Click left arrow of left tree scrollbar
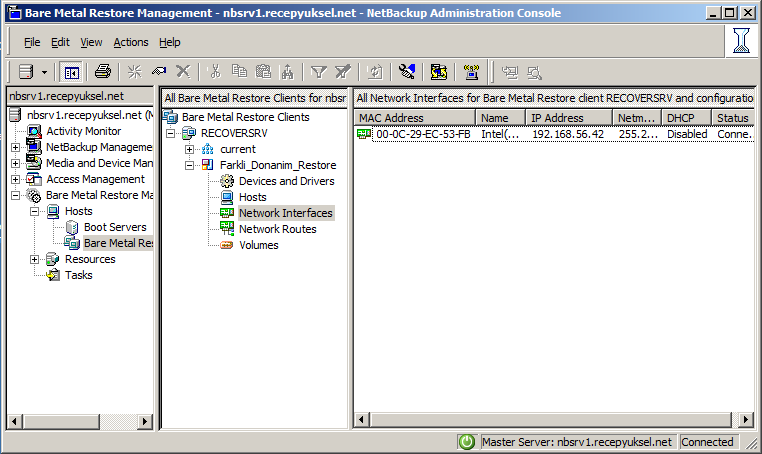Image resolution: width=762 pixels, height=454 pixels. (15, 421)
